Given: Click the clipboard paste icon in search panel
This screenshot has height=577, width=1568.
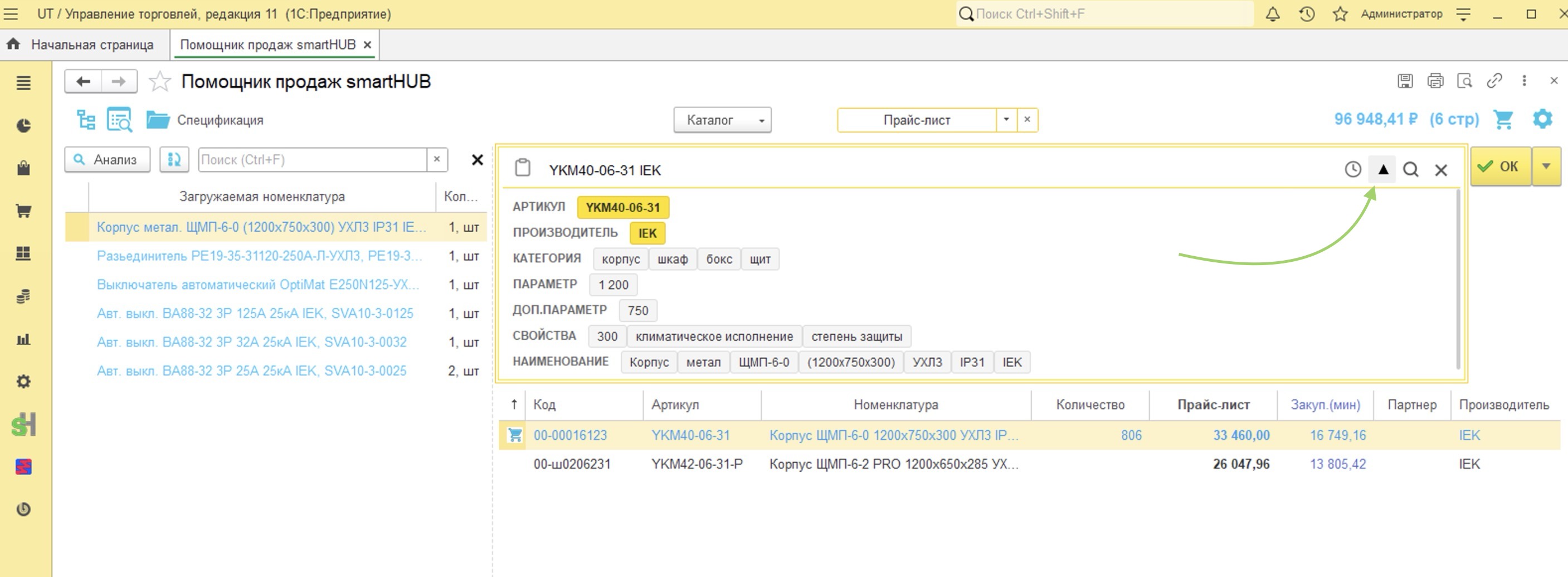Looking at the screenshot, I should (522, 168).
